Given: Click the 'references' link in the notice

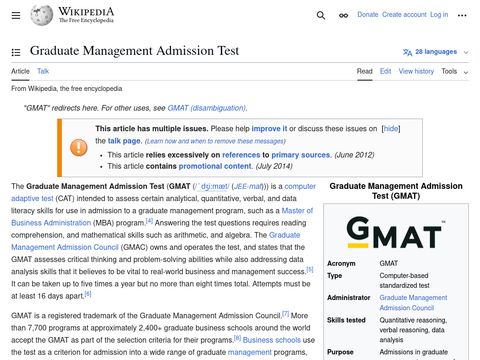Looking at the screenshot, I should (241, 155).
